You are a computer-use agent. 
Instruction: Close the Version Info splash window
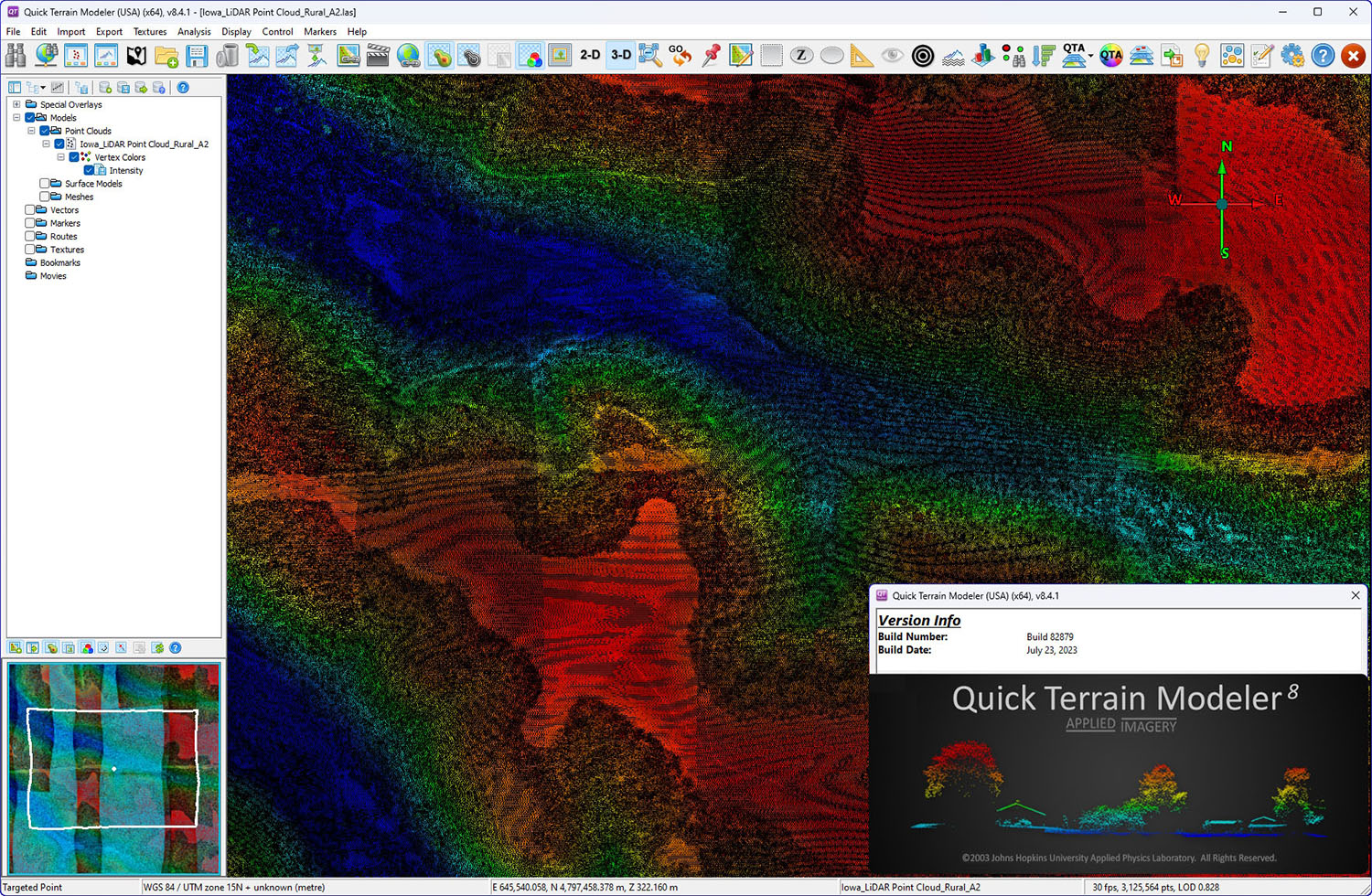point(1356,595)
